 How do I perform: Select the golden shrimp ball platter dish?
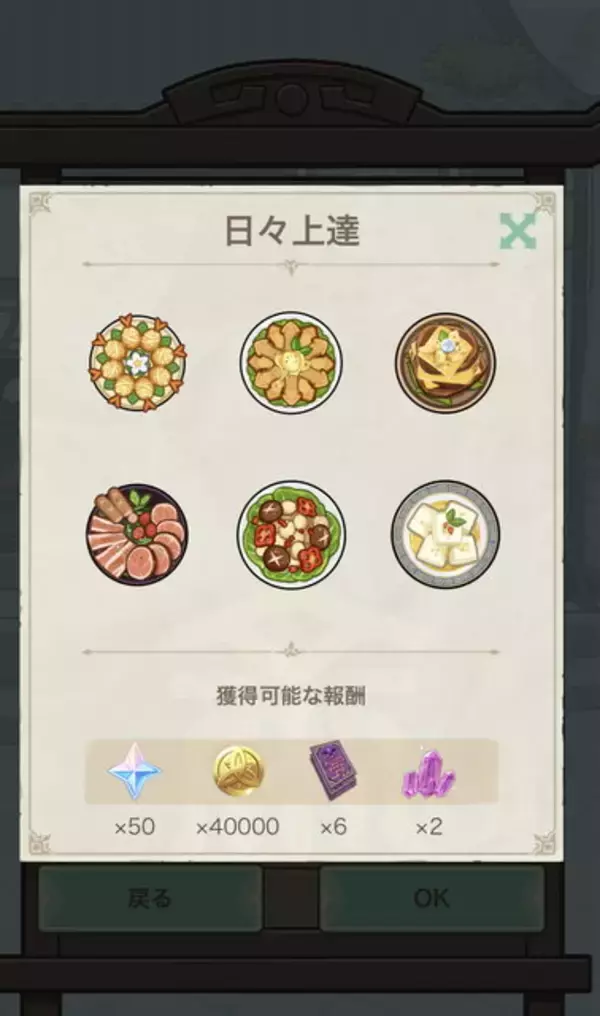[137, 363]
